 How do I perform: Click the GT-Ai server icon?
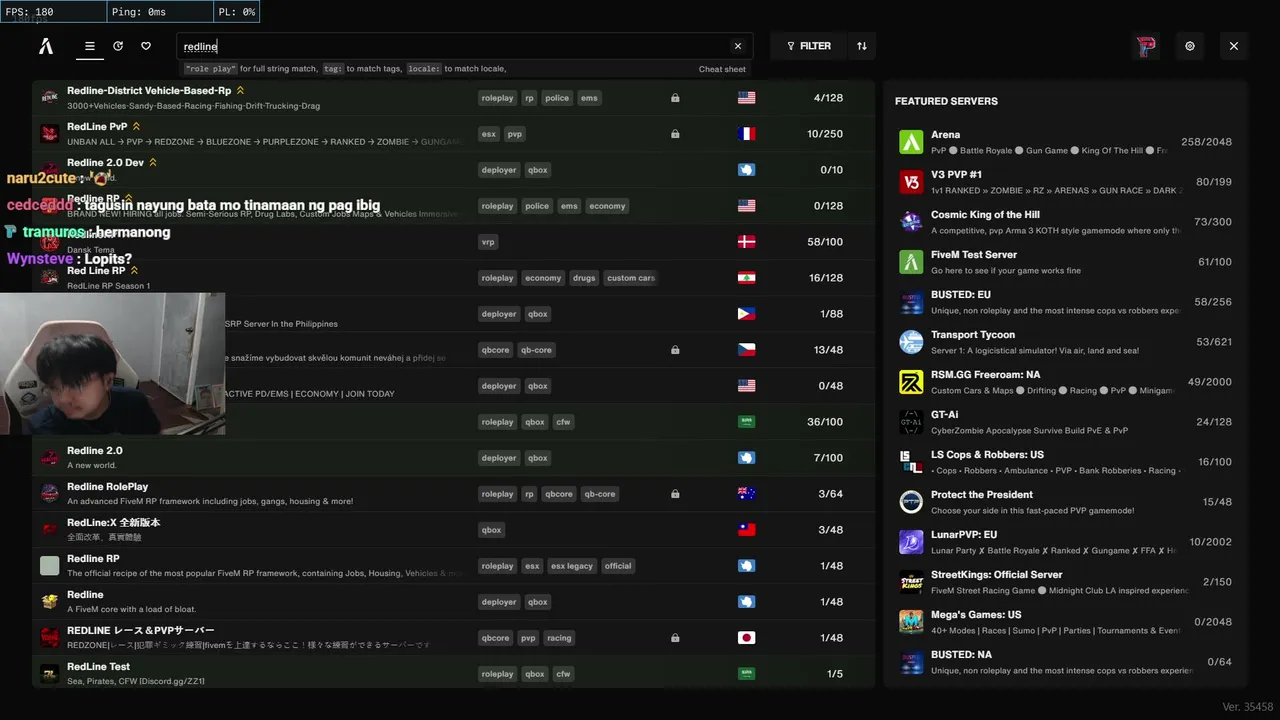tap(911, 422)
